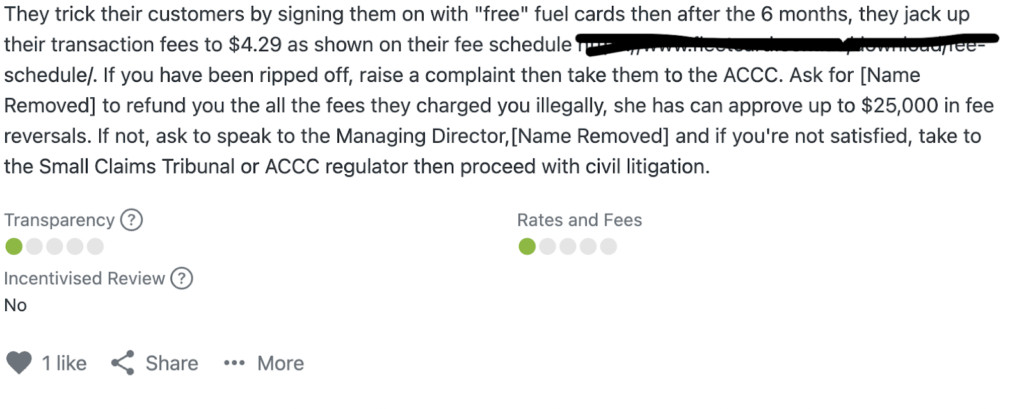Click the "1 like" count text
Image resolution: width=1024 pixels, height=409 pixels.
coord(64,363)
